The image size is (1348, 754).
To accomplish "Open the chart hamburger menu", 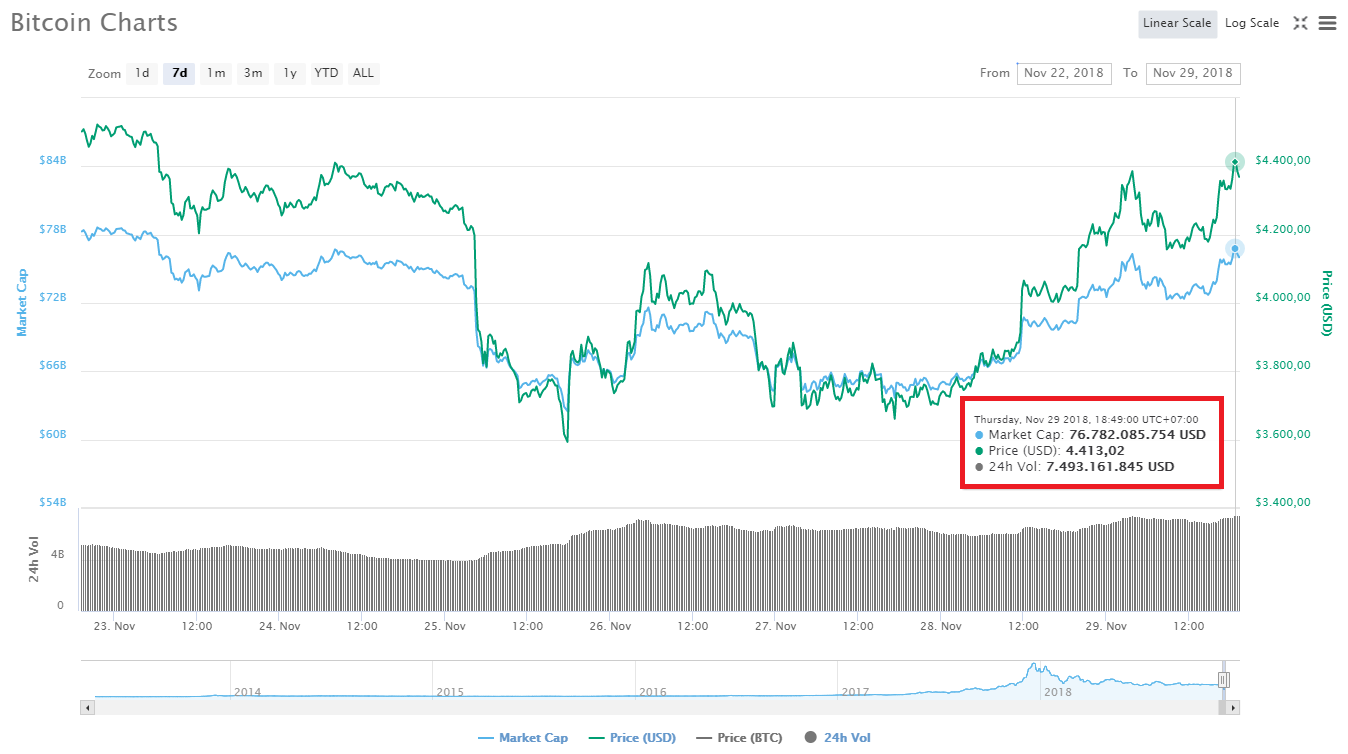I will 1329,23.
